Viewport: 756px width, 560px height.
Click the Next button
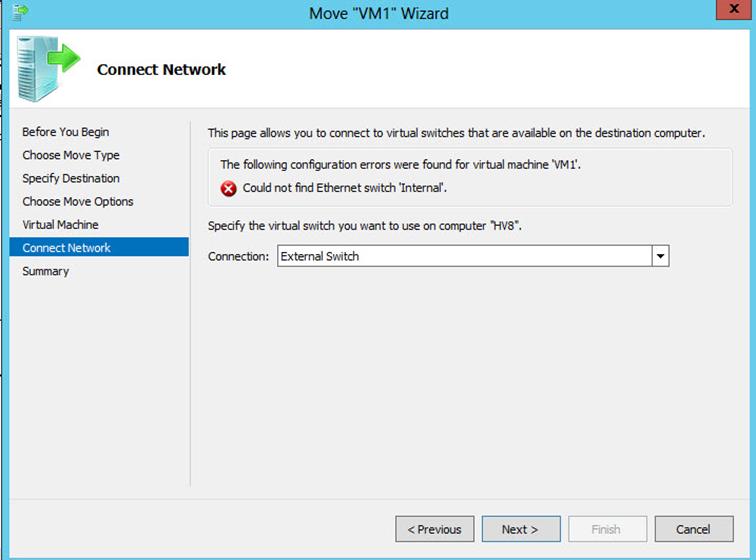(x=521, y=529)
